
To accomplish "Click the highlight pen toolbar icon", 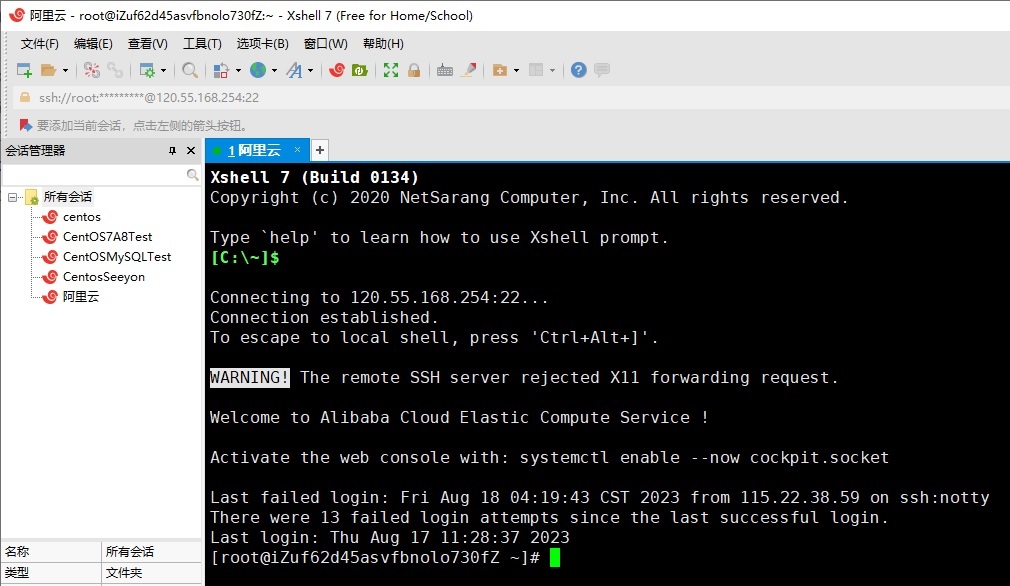I will [x=469, y=70].
